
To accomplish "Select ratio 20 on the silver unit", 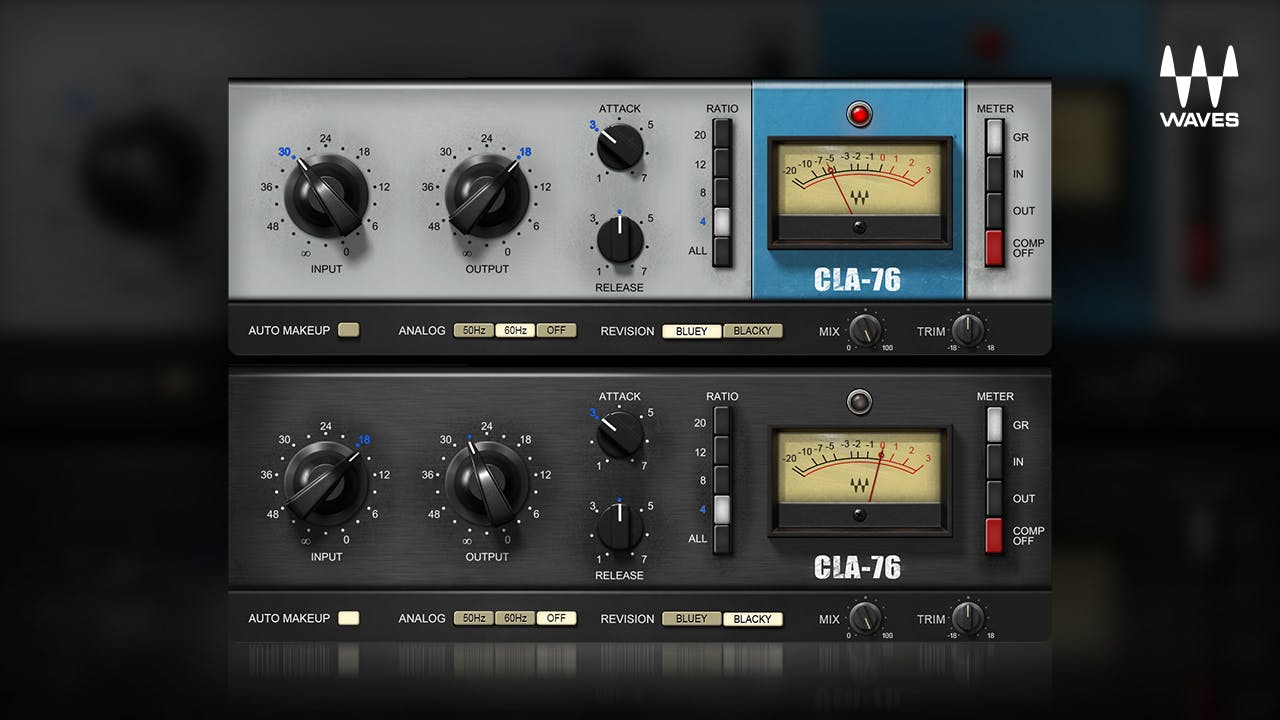I will tap(722, 135).
